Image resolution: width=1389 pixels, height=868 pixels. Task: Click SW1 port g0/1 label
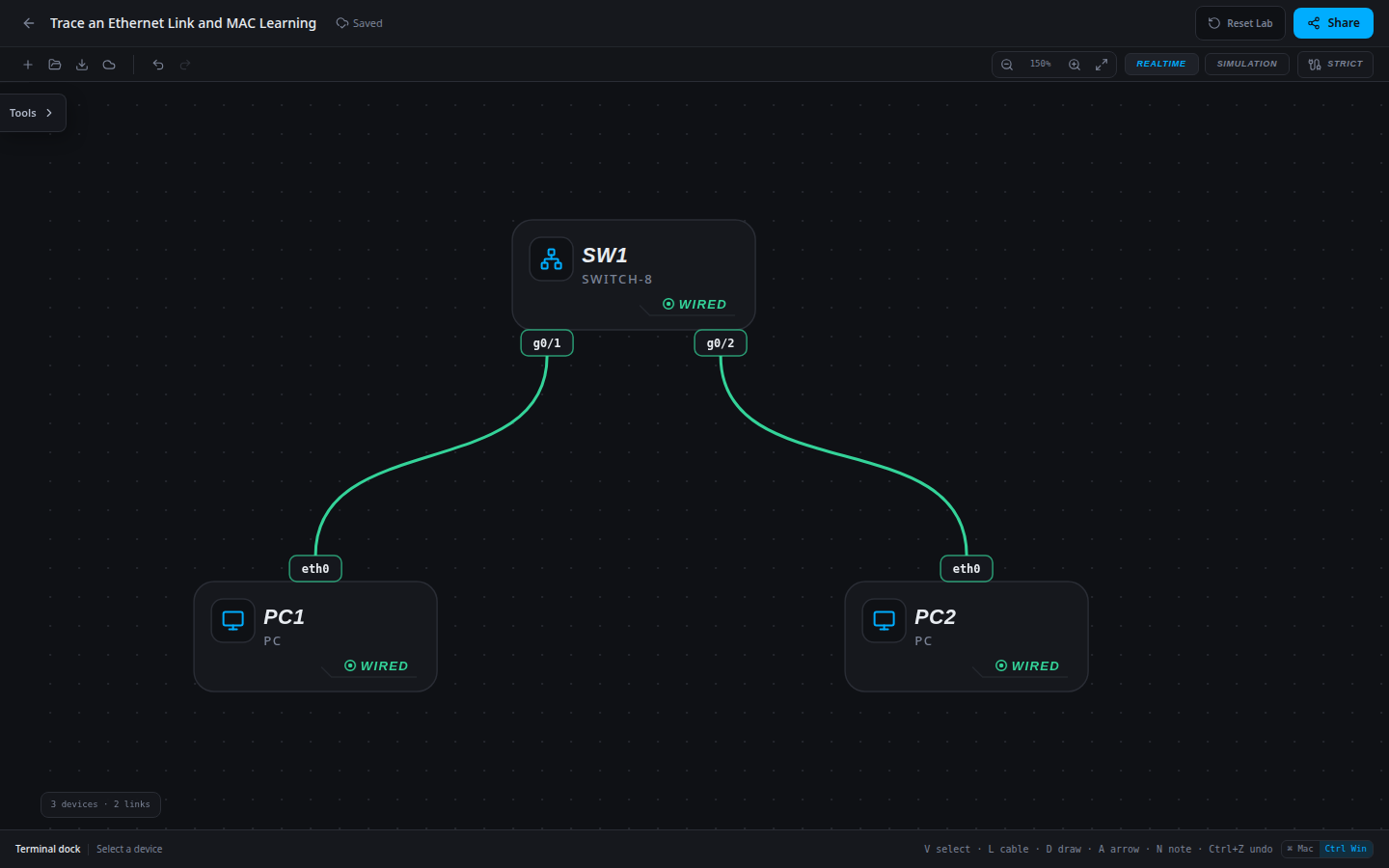[x=547, y=343]
